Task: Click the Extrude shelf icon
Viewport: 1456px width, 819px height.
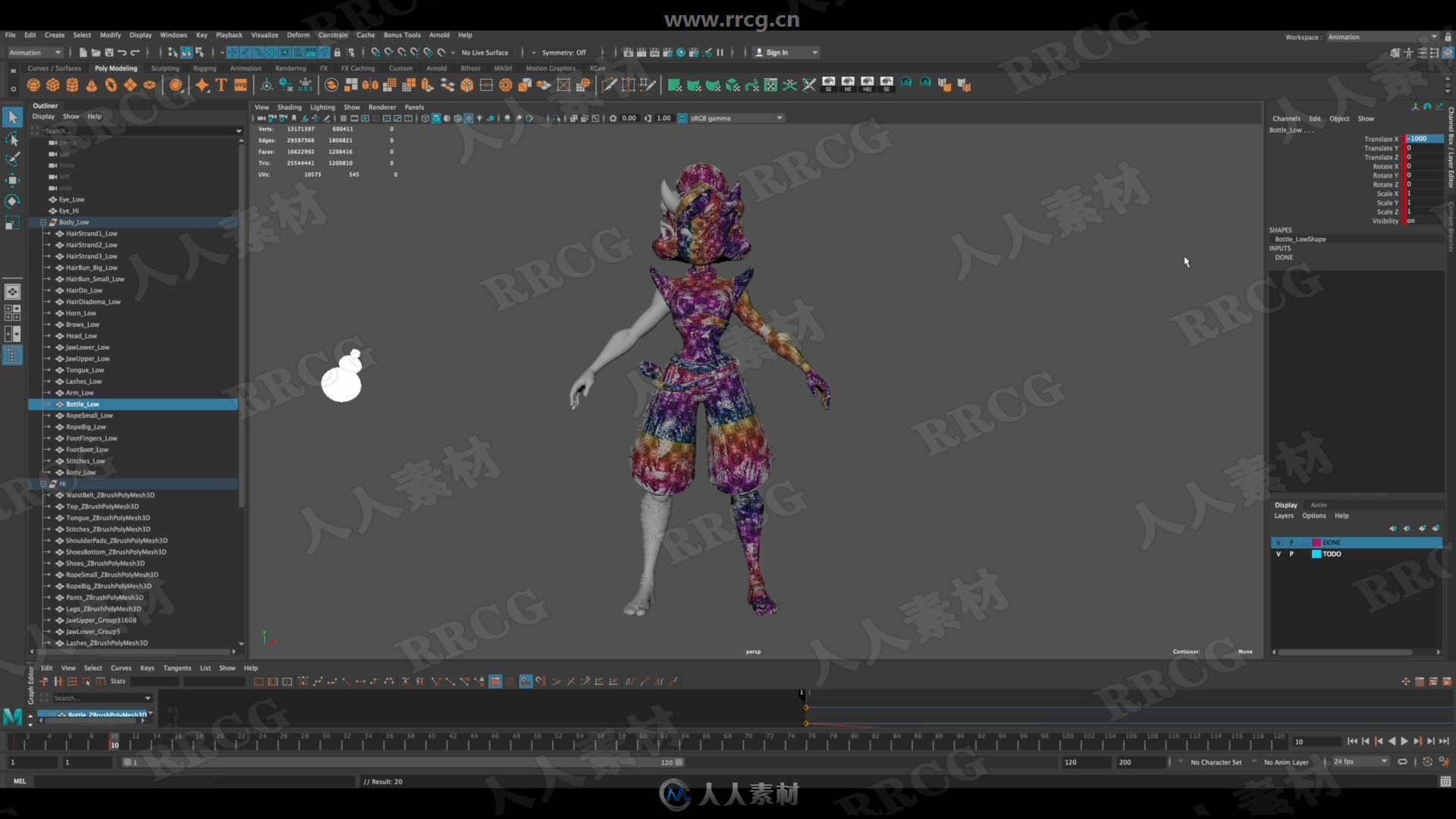Action: [x=428, y=85]
